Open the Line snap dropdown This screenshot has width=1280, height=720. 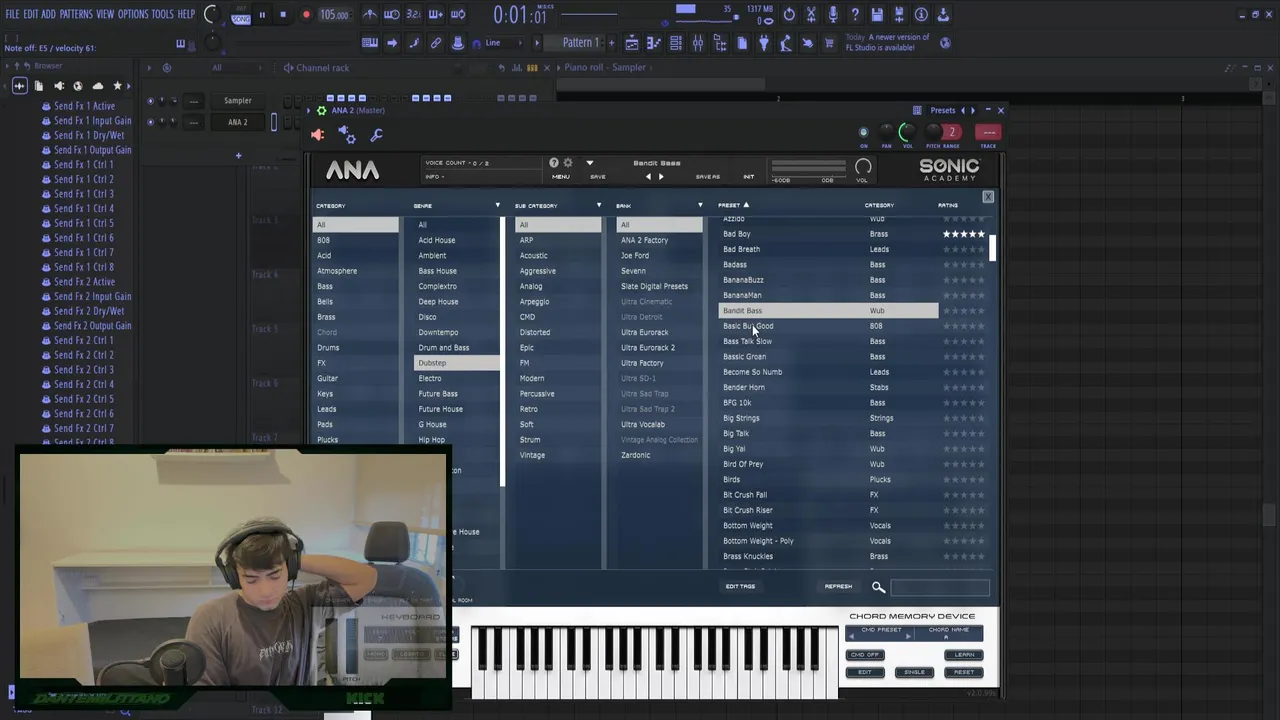coord(506,43)
